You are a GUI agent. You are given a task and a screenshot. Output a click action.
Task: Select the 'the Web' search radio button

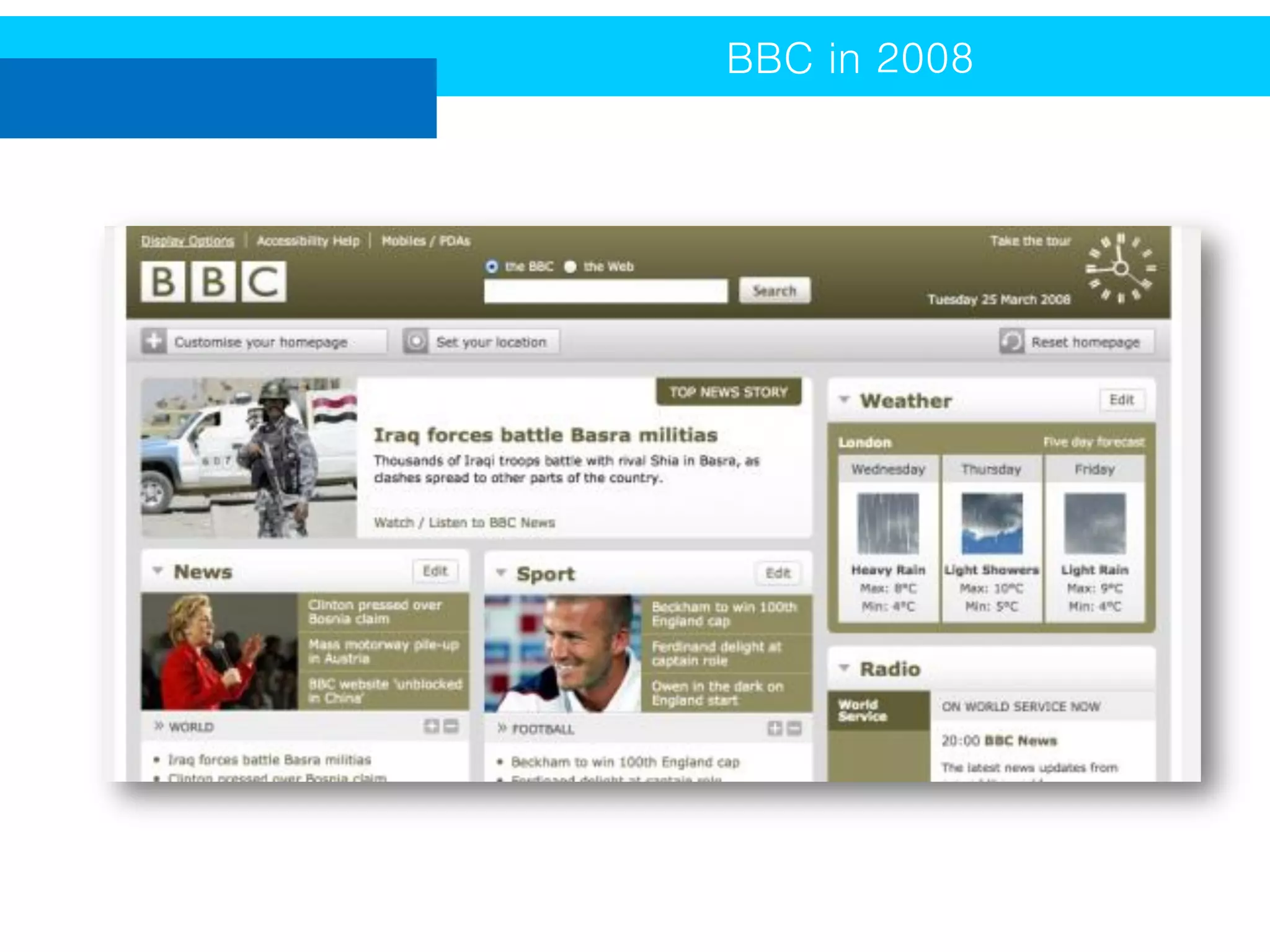[570, 267]
